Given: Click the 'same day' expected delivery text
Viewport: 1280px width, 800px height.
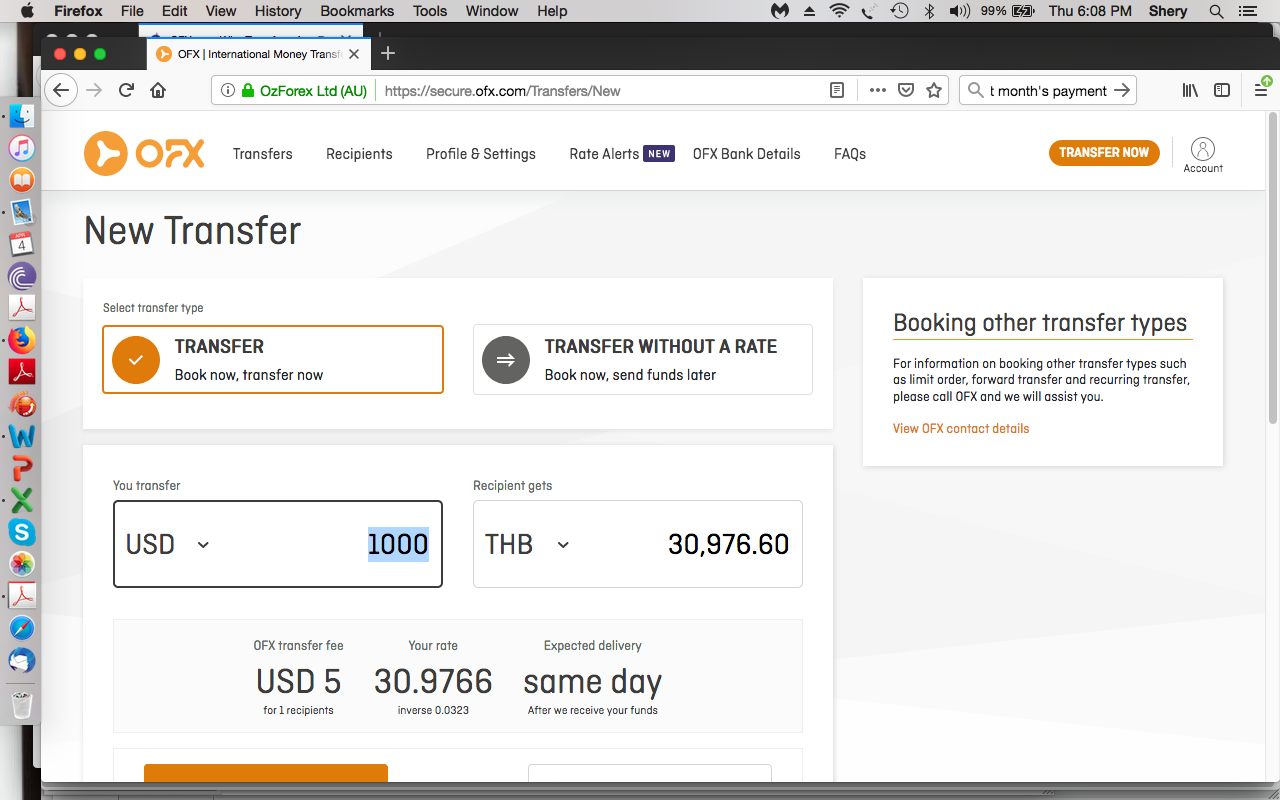Looking at the screenshot, I should click(x=592, y=682).
